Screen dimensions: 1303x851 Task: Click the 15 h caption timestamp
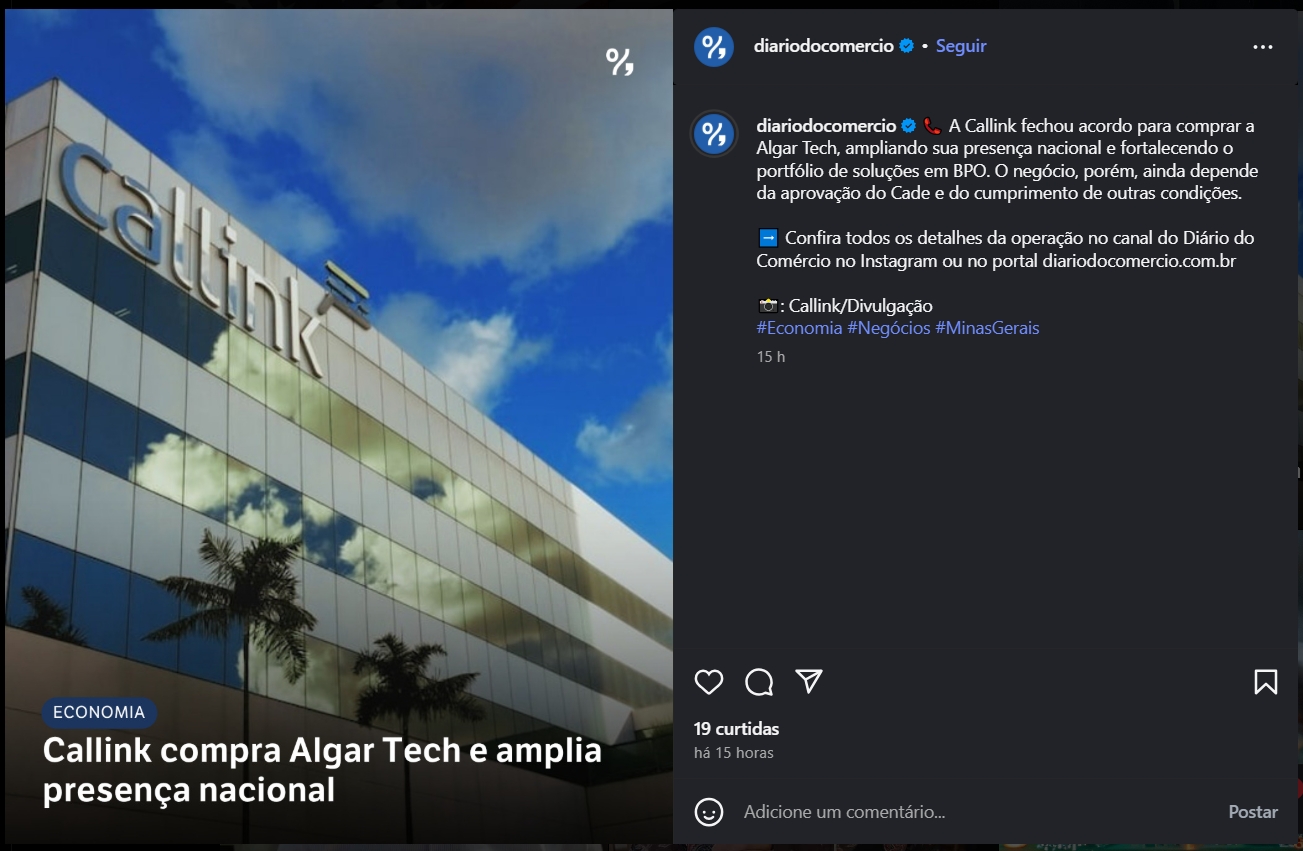[771, 357]
